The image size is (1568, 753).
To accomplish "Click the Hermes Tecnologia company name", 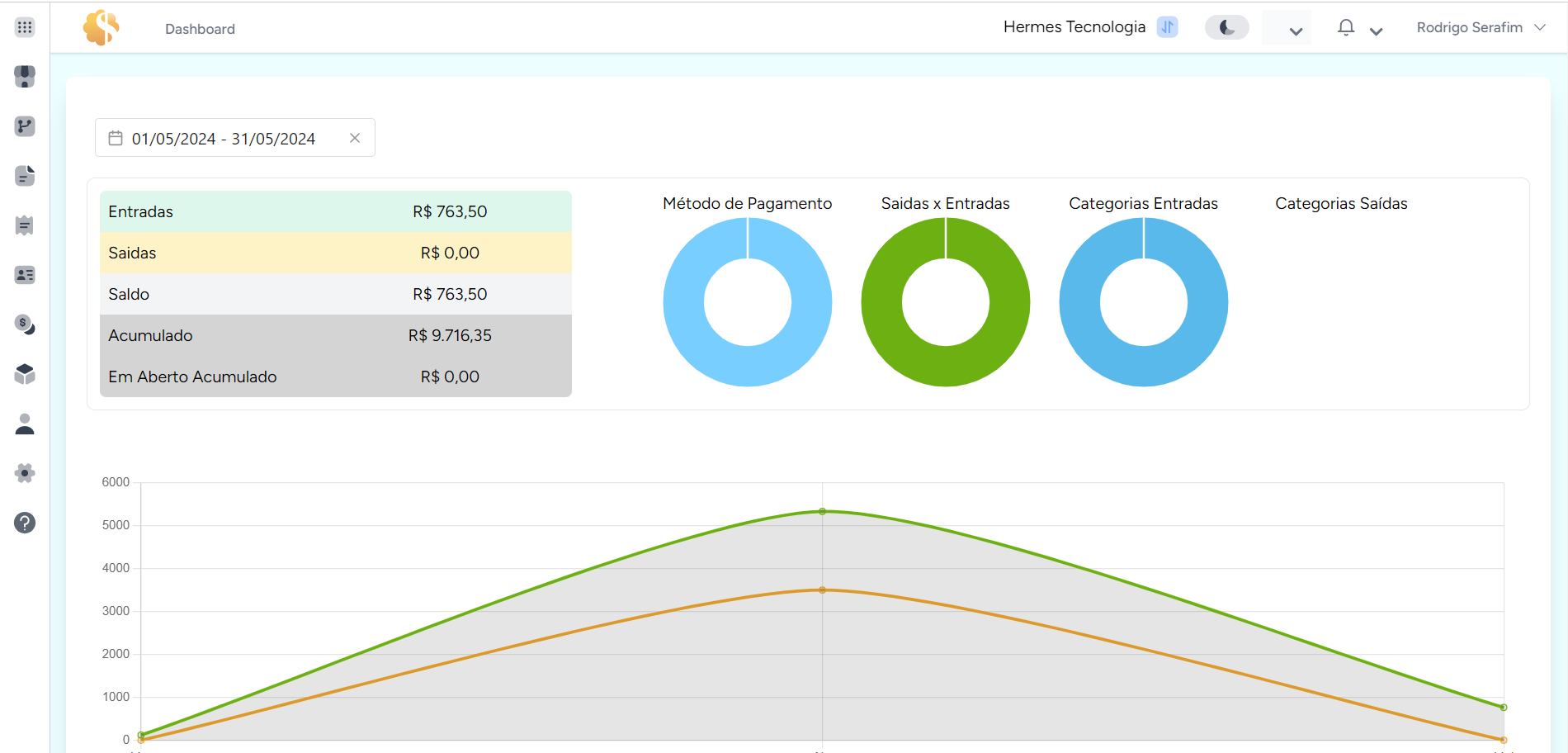I will (1074, 27).
